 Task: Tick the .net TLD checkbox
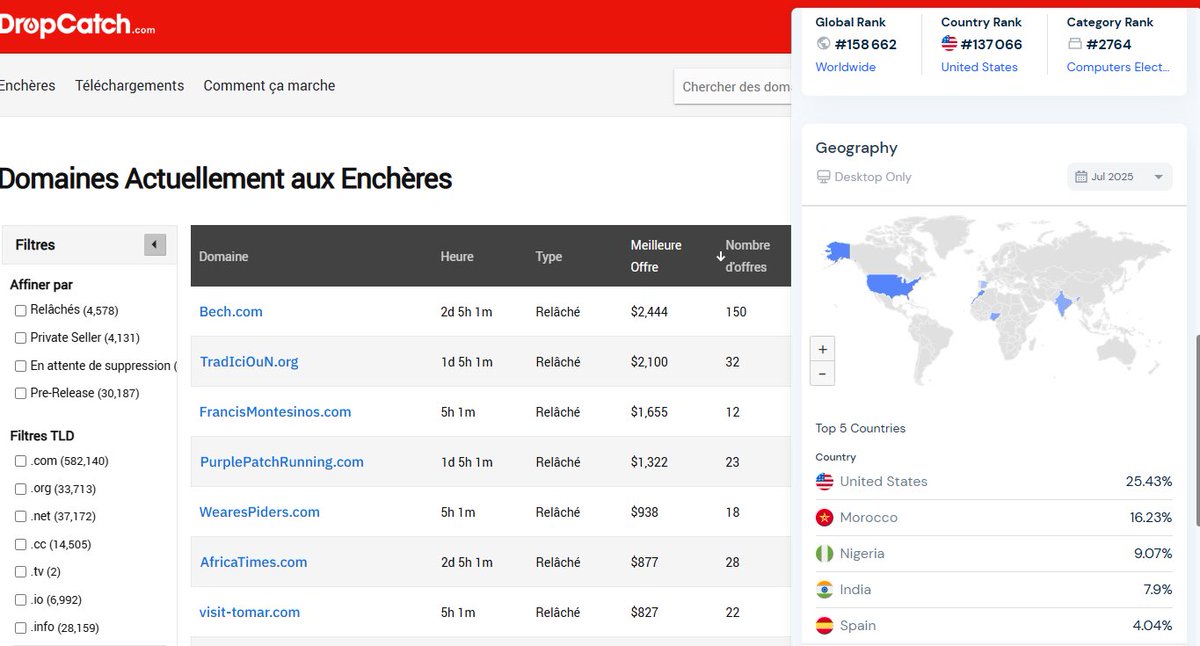[x=21, y=517]
